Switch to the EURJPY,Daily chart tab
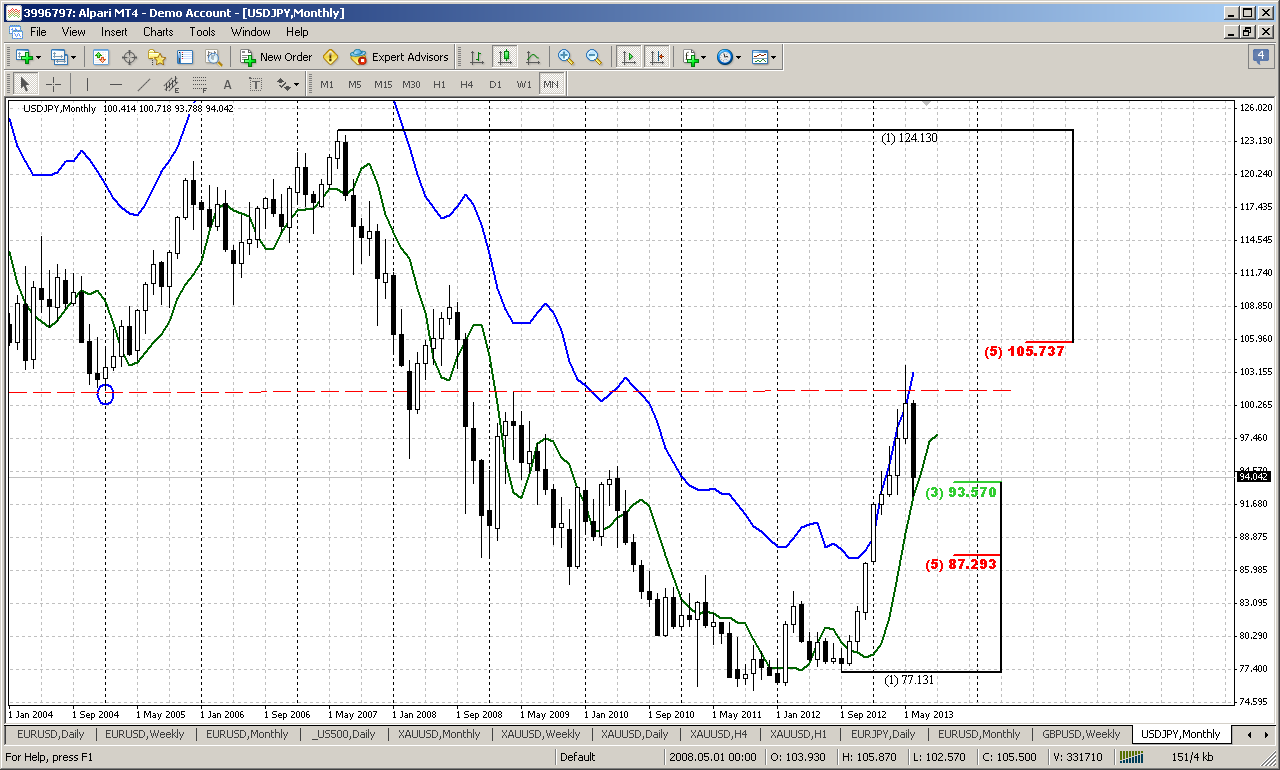Screen dimensions: 1280x770 tap(882, 734)
